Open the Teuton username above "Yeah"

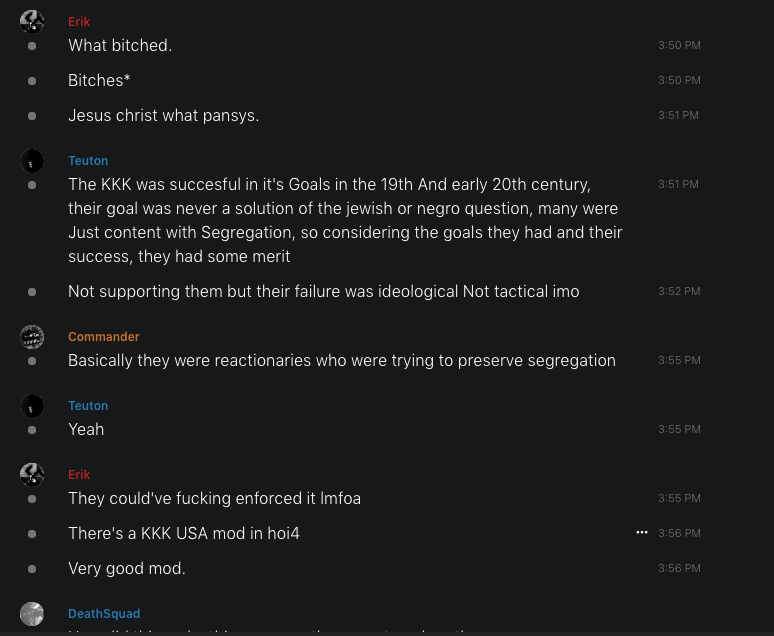click(88, 406)
